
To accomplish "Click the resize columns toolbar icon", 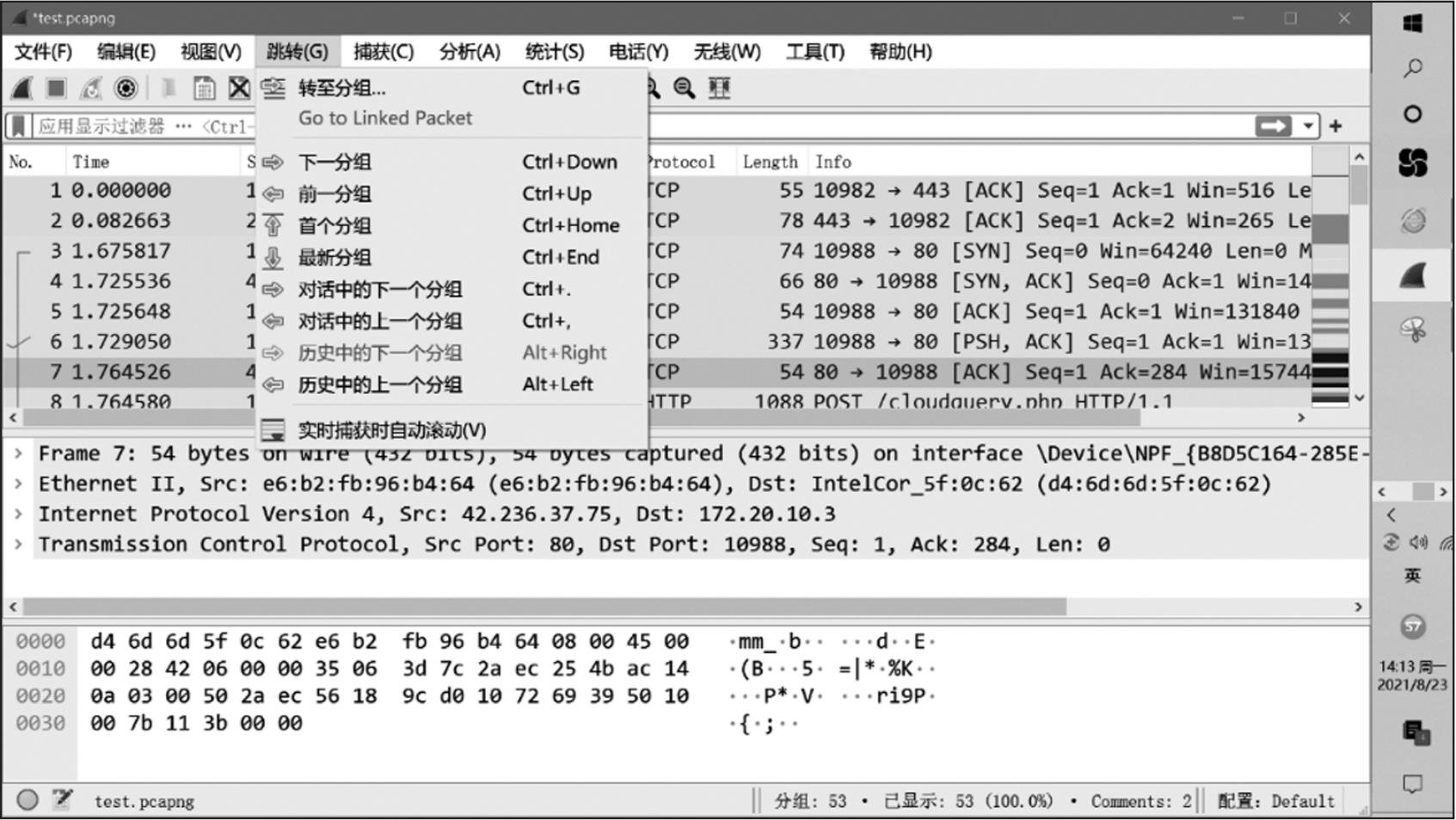I will pos(719,88).
